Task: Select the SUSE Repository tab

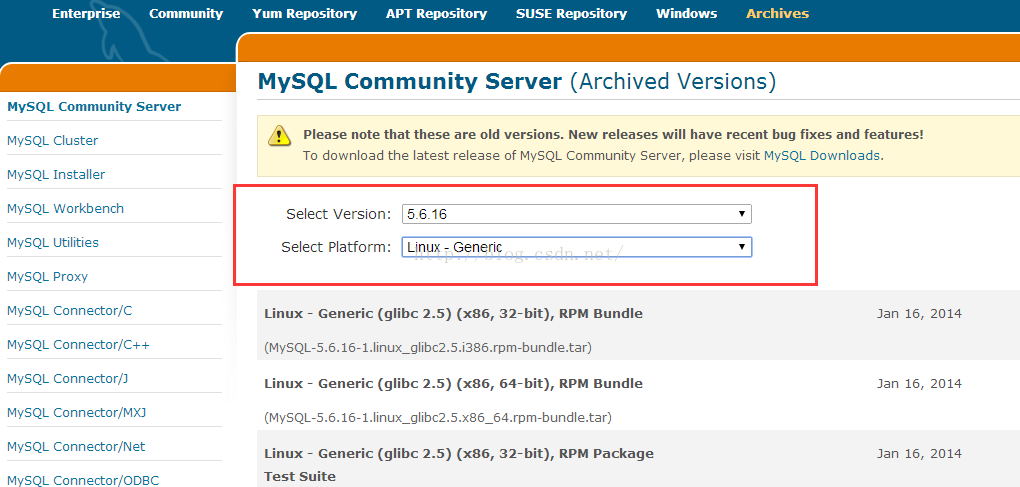Action: [x=571, y=14]
